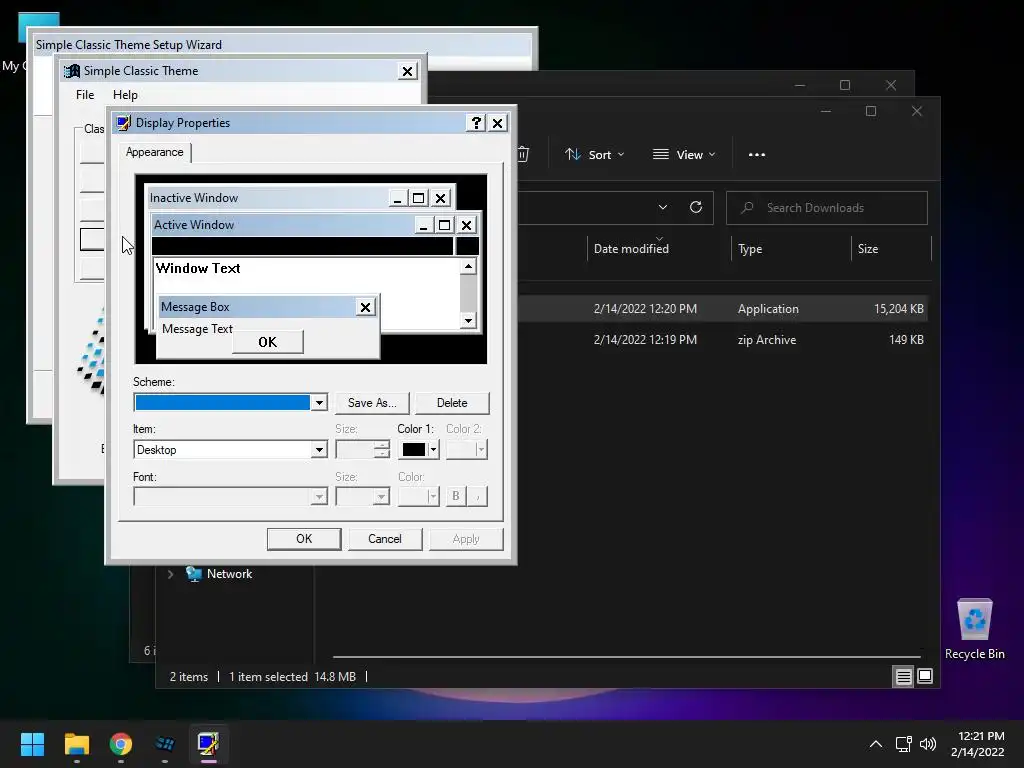Click the preview scrollbar down arrow
Viewport: 1024px width, 768px height.
(x=468, y=320)
